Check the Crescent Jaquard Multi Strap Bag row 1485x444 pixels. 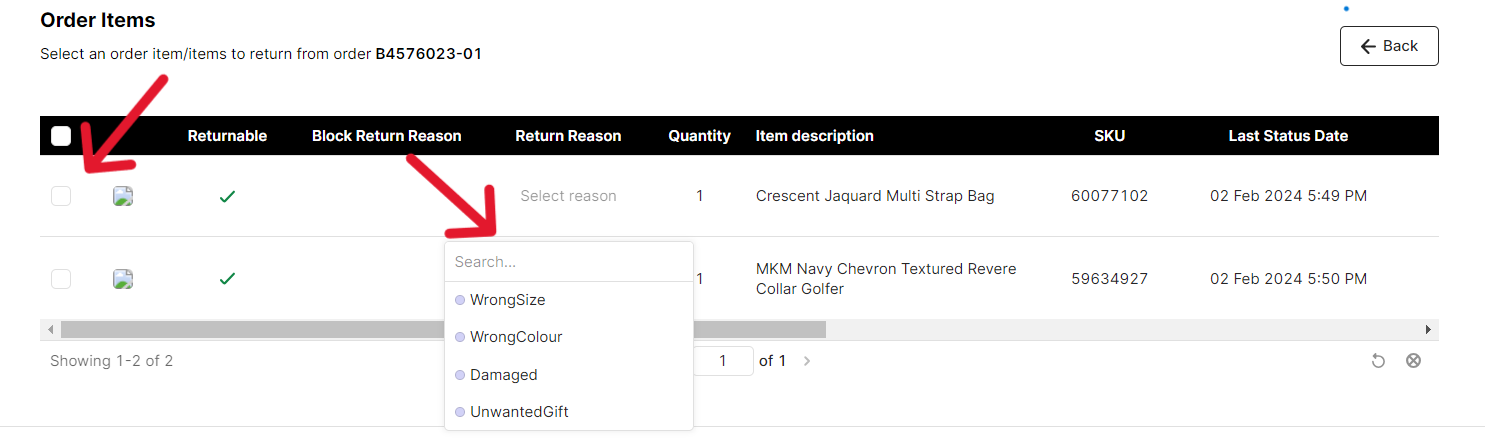61,196
